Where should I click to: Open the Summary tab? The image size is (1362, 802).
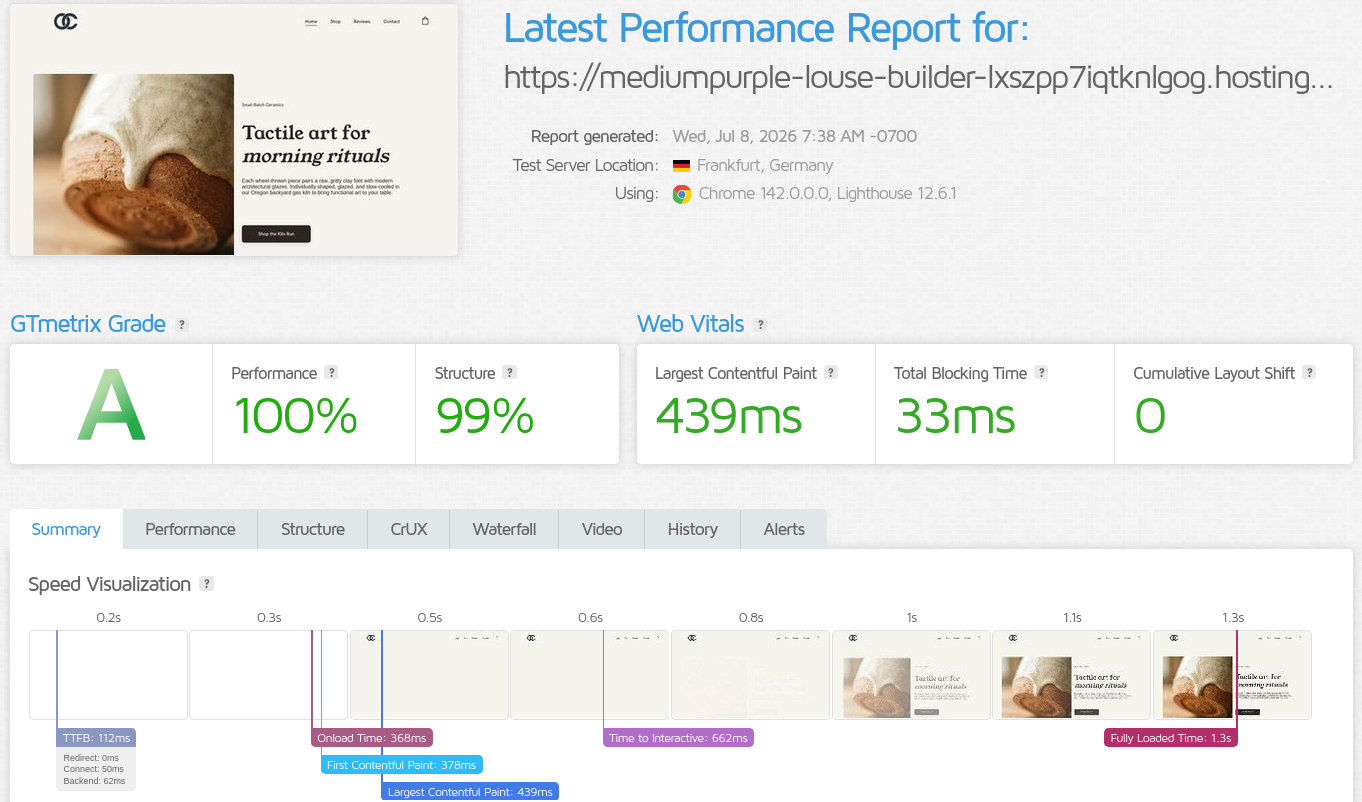pos(66,529)
